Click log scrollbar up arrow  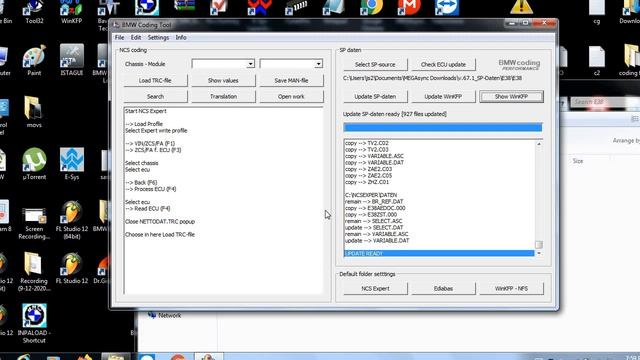(539, 144)
